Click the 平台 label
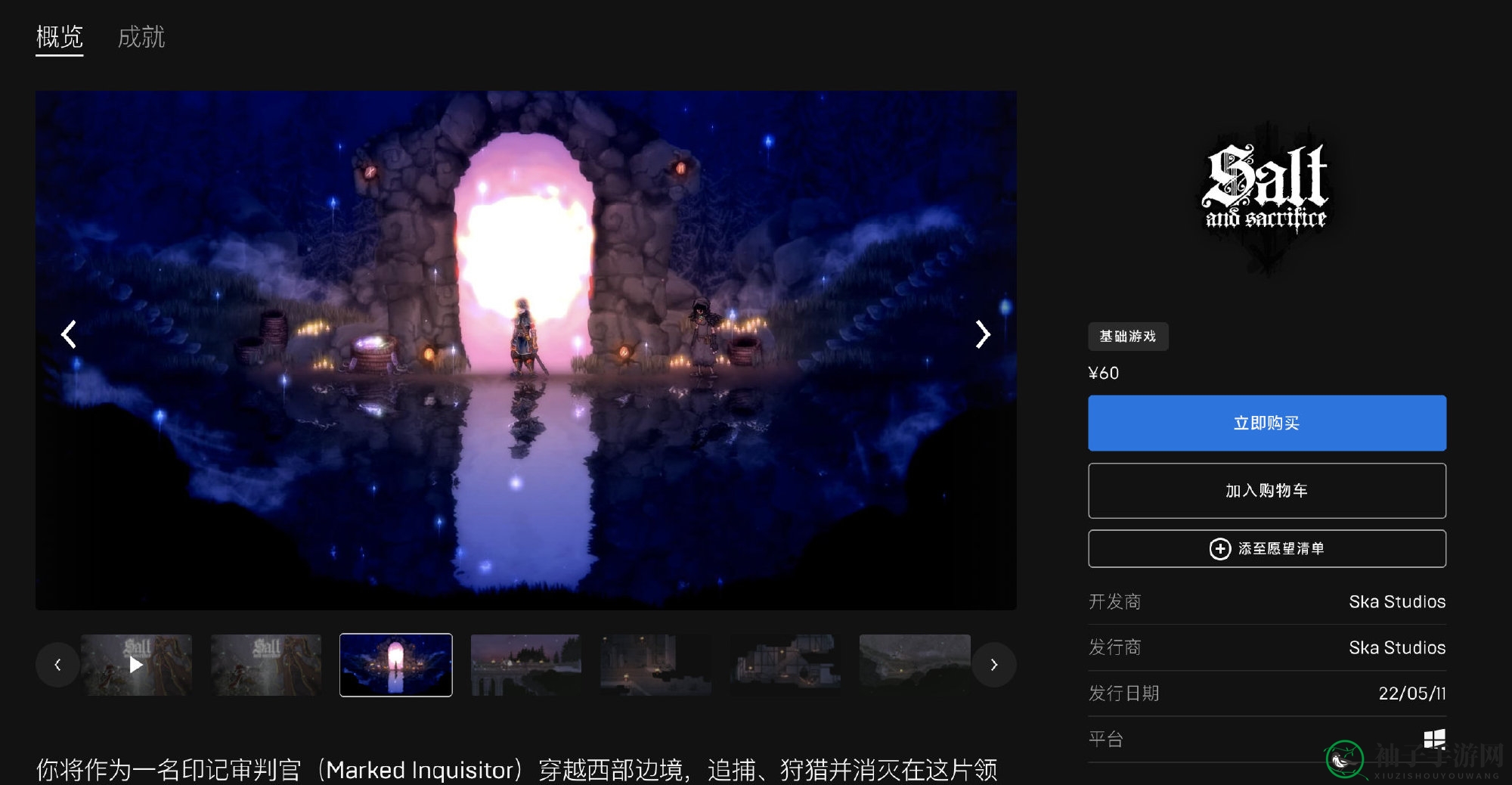Screen dimensions: 1512x785 [1106, 739]
